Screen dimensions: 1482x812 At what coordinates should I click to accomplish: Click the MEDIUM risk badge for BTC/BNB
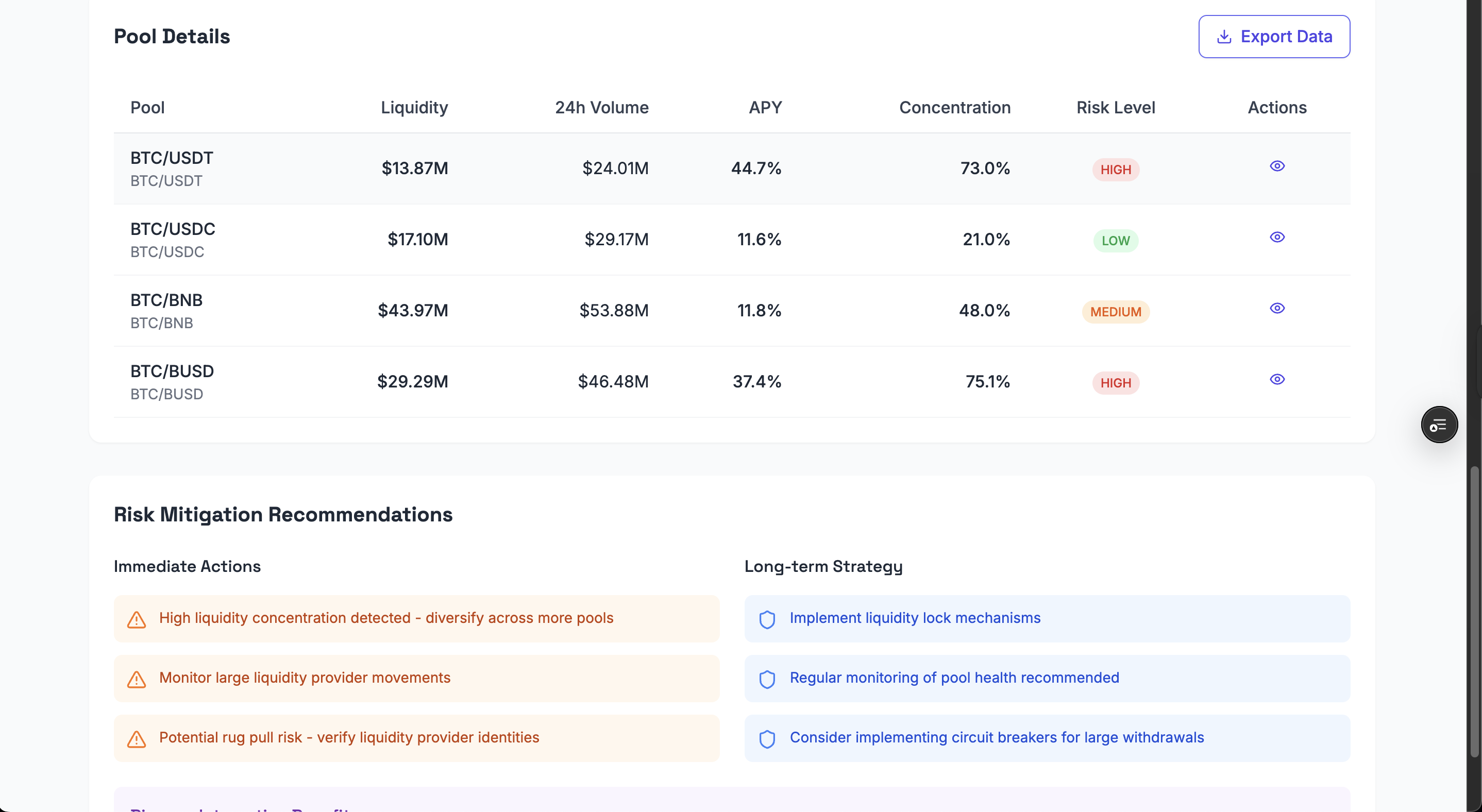(1115, 312)
